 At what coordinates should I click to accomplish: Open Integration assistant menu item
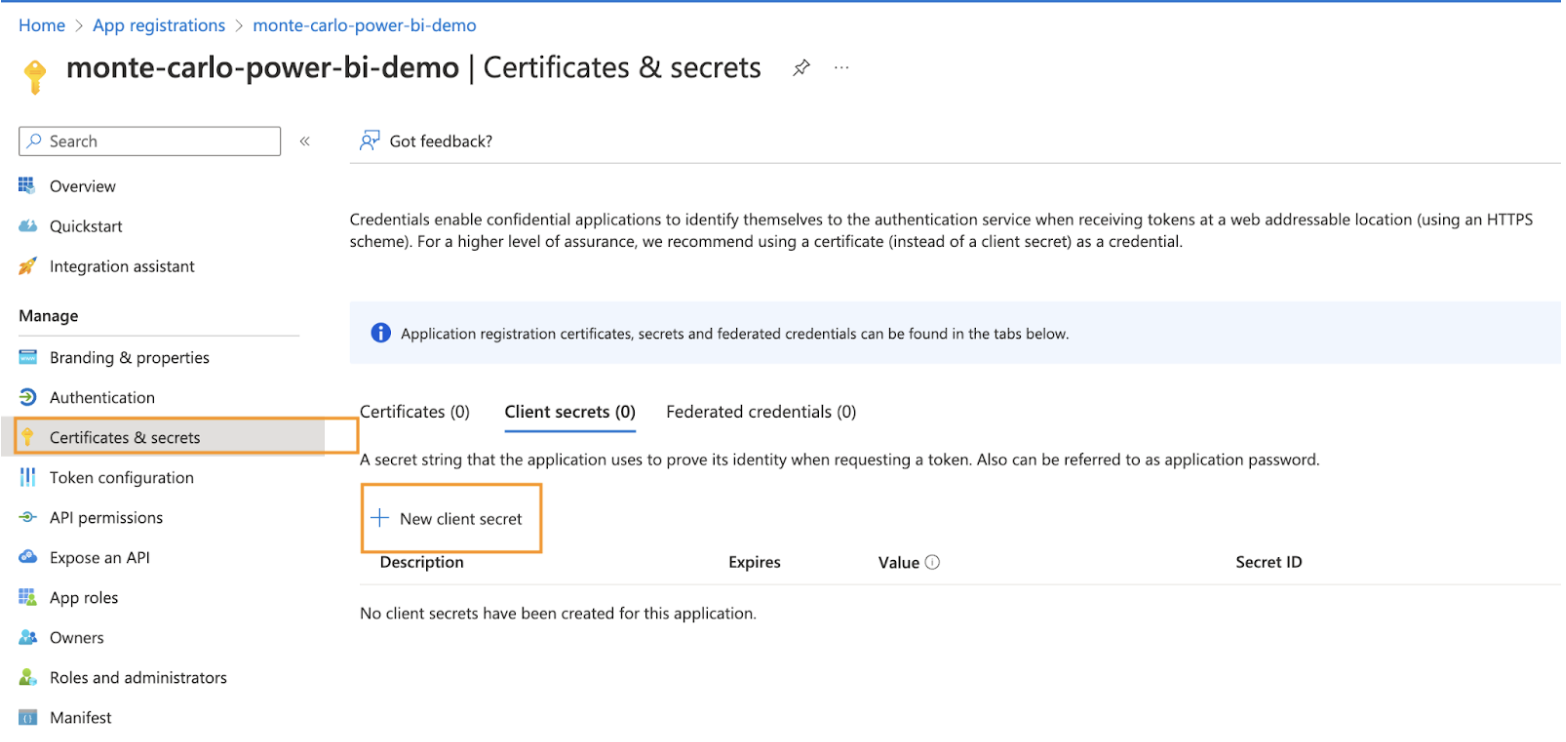click(x=122, y=266)
